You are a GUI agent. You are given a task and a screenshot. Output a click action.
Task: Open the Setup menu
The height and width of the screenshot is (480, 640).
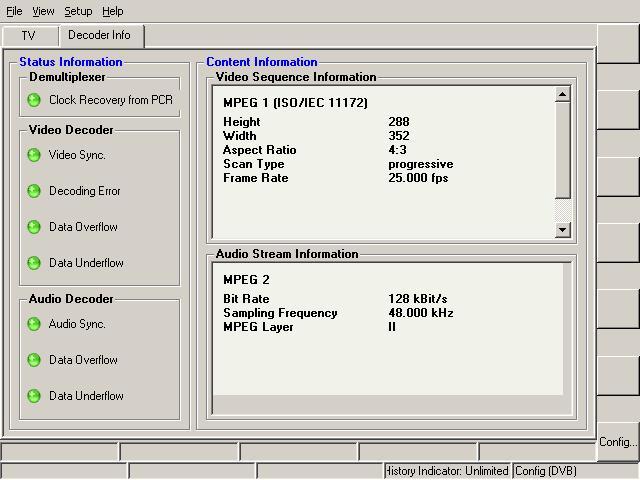[78, 11]
